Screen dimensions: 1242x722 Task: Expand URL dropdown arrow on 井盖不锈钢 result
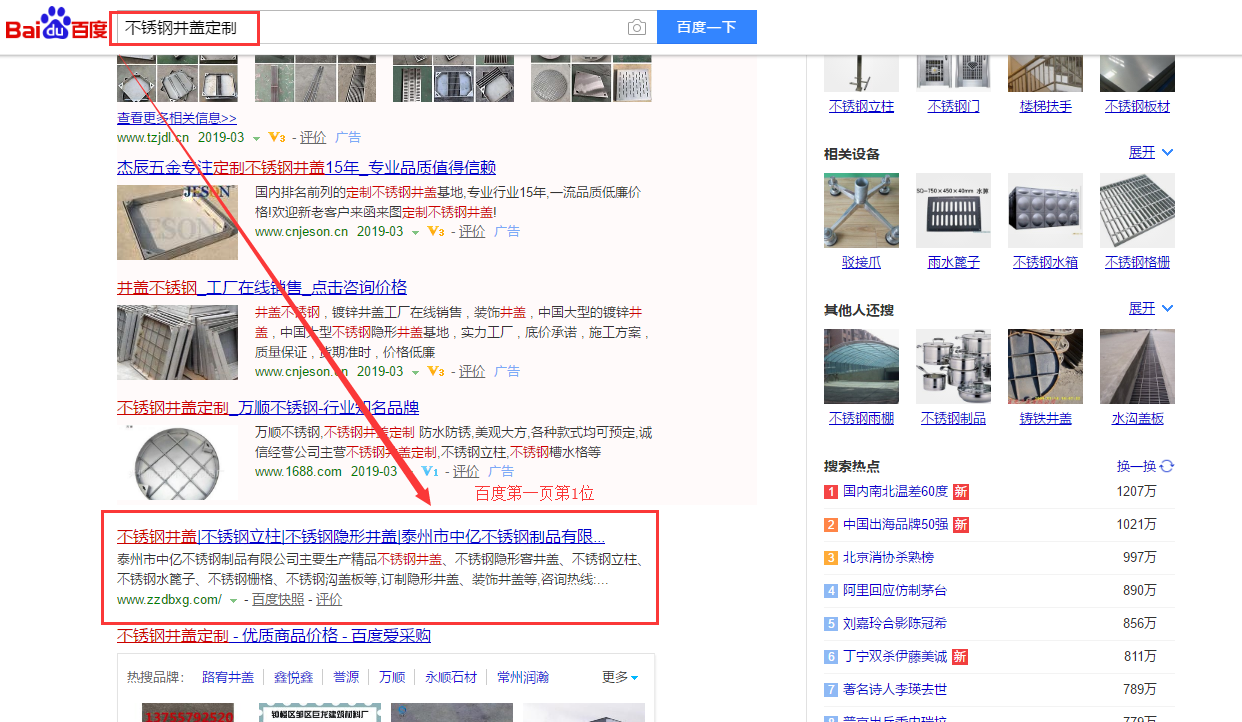415,372
